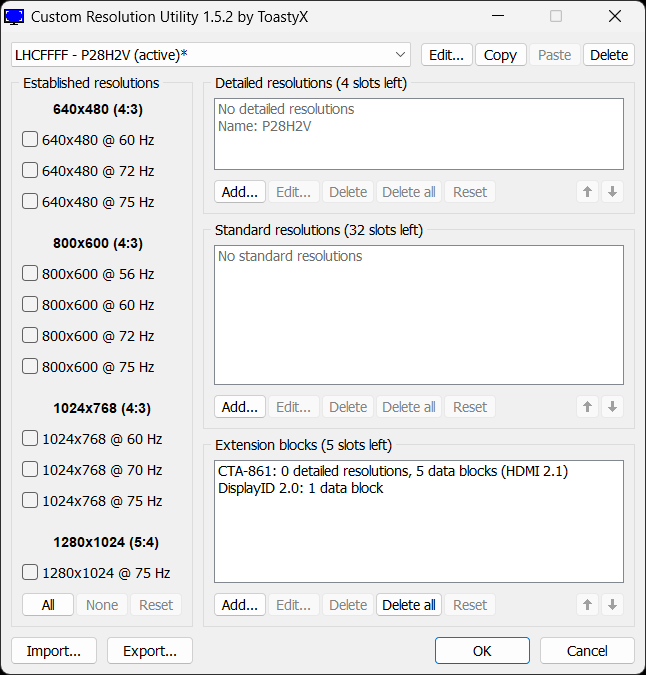Click Delete all under Extension blocks
646x675 pixels.
[x=409, y=605]
